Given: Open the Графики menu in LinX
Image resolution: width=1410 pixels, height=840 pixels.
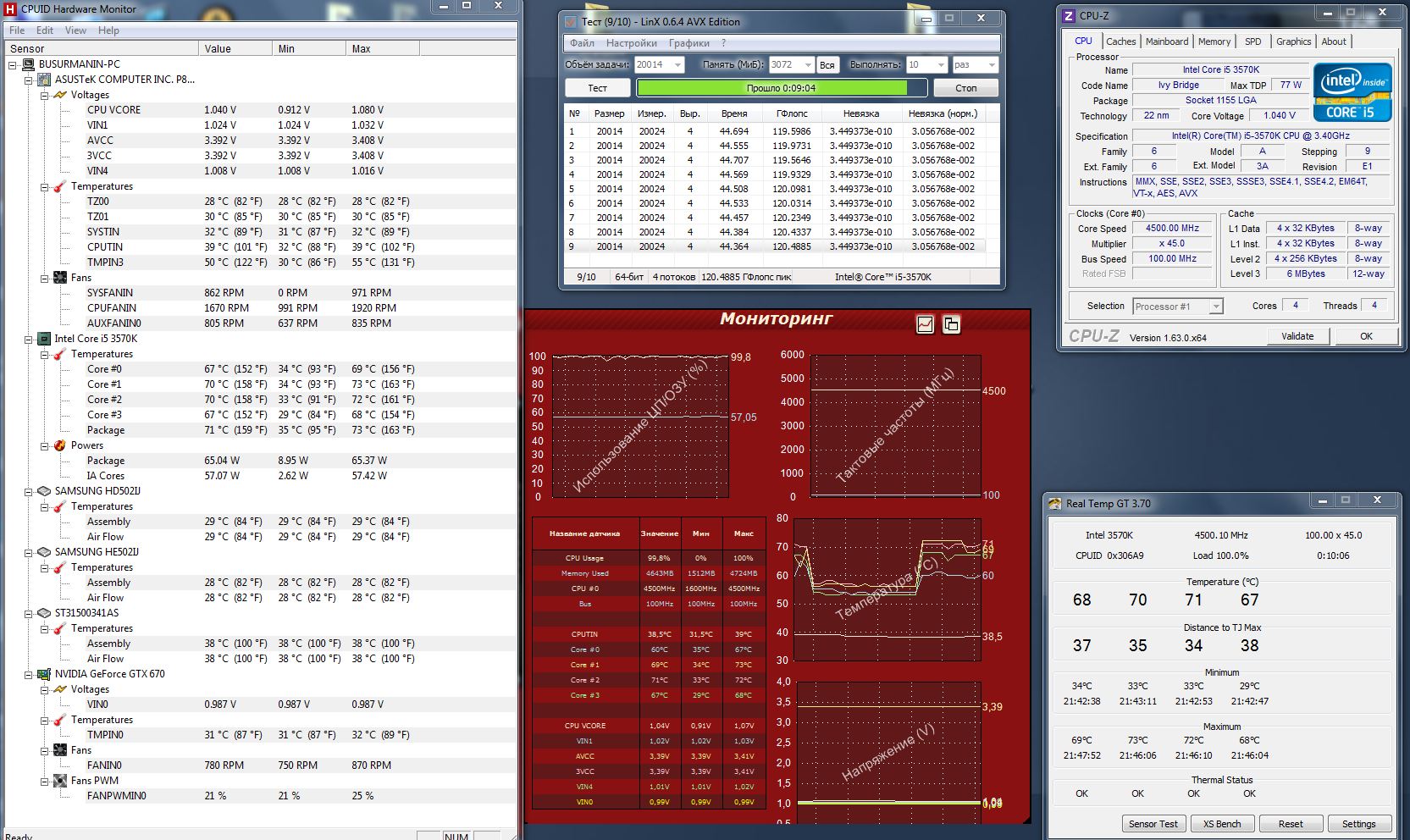Looking at the screenshot, I should 688,43.
